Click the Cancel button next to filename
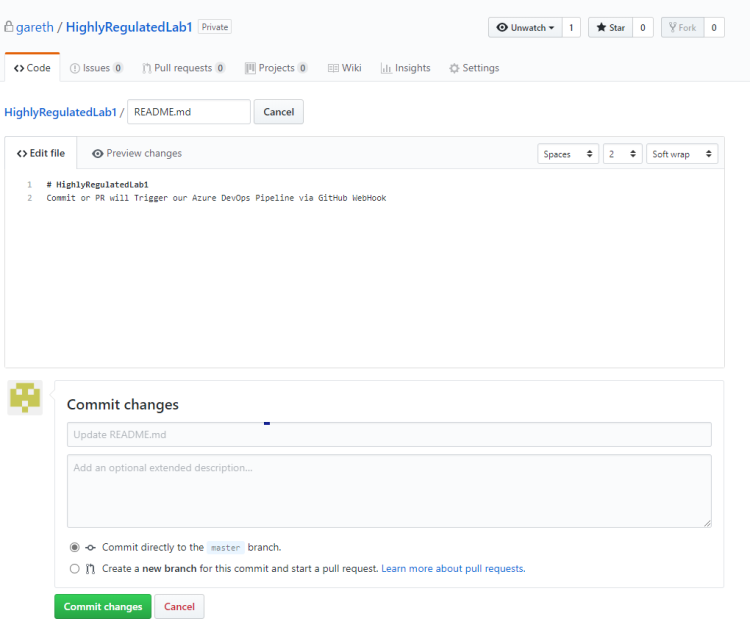 click(279, 111)
